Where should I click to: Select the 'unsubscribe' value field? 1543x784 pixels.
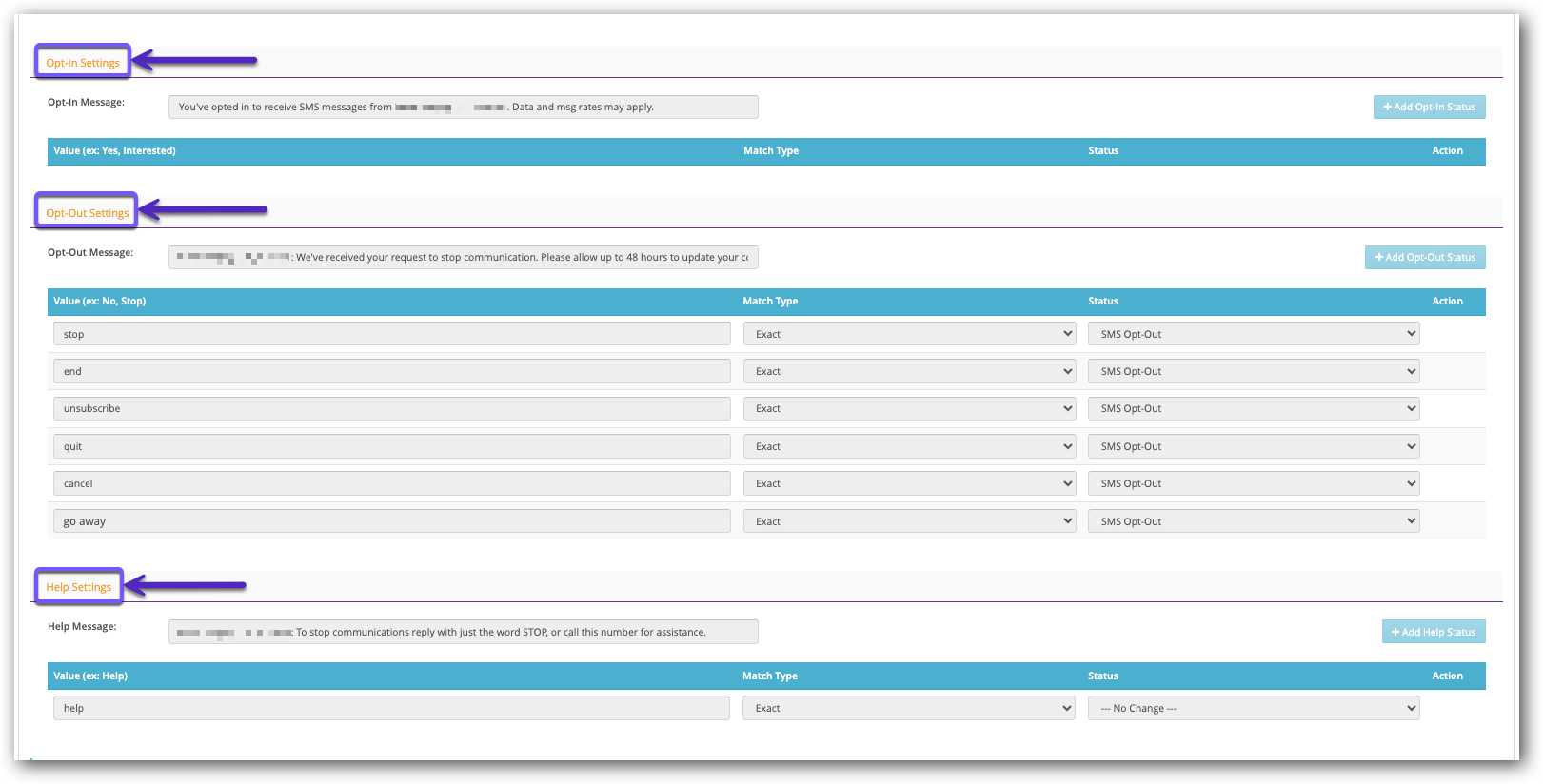pyautogui.click(x=392, y=409)
